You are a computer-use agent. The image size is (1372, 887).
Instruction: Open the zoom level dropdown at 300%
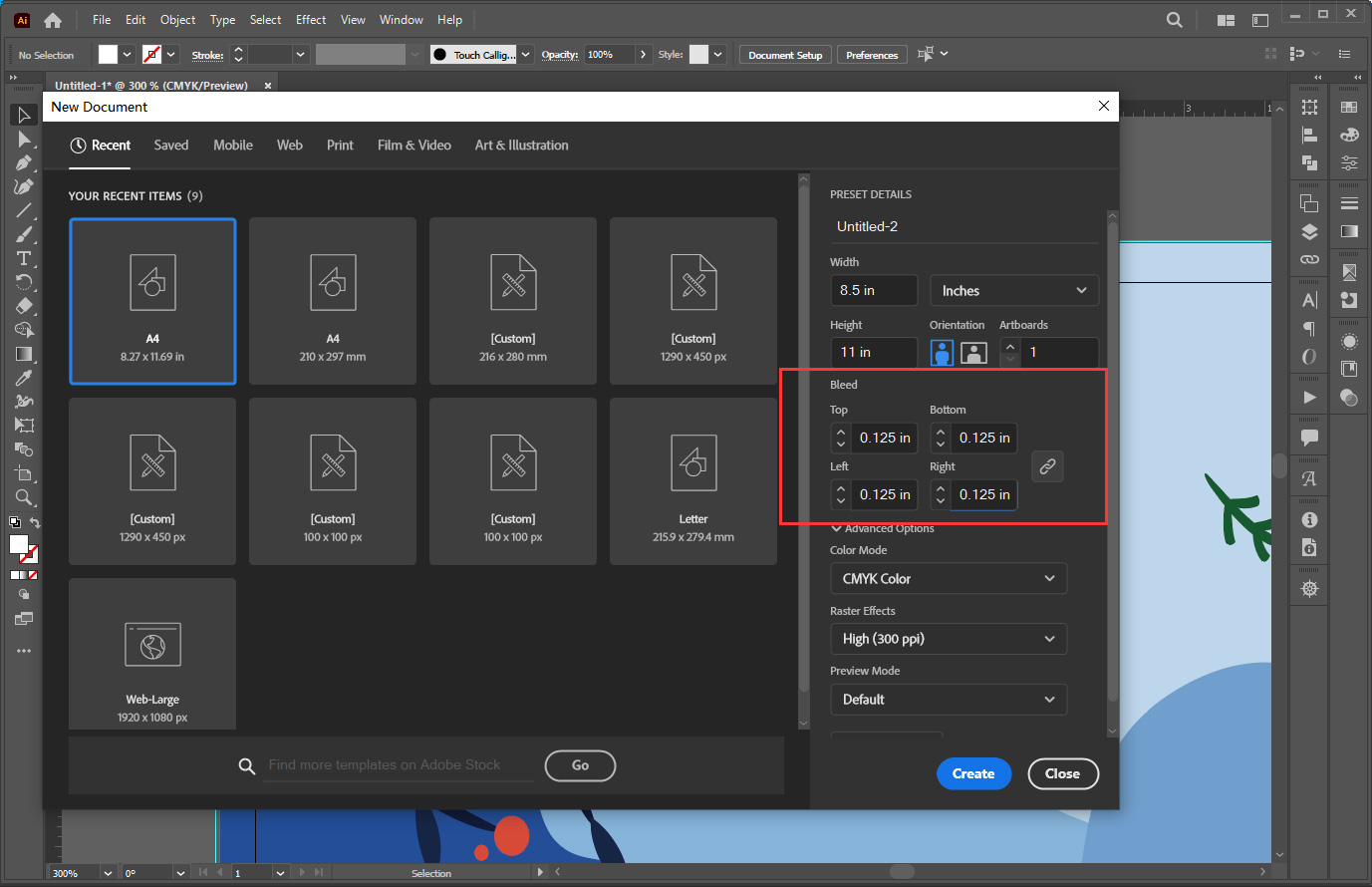point(108,873)
